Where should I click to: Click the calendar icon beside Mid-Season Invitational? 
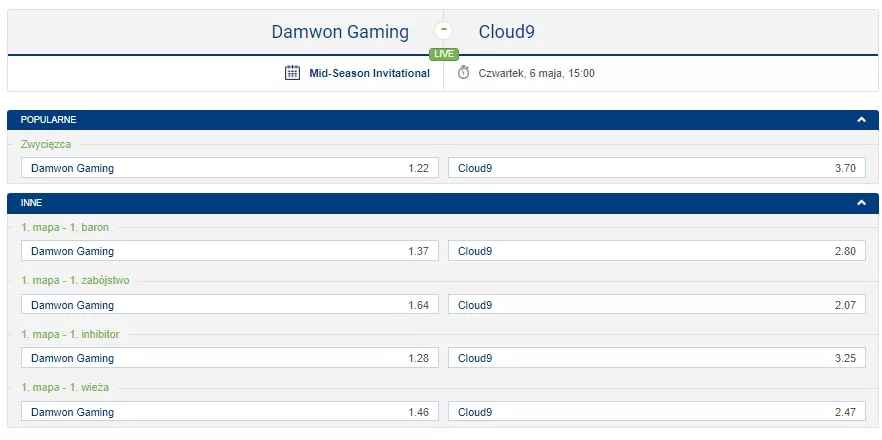point(292,72)
